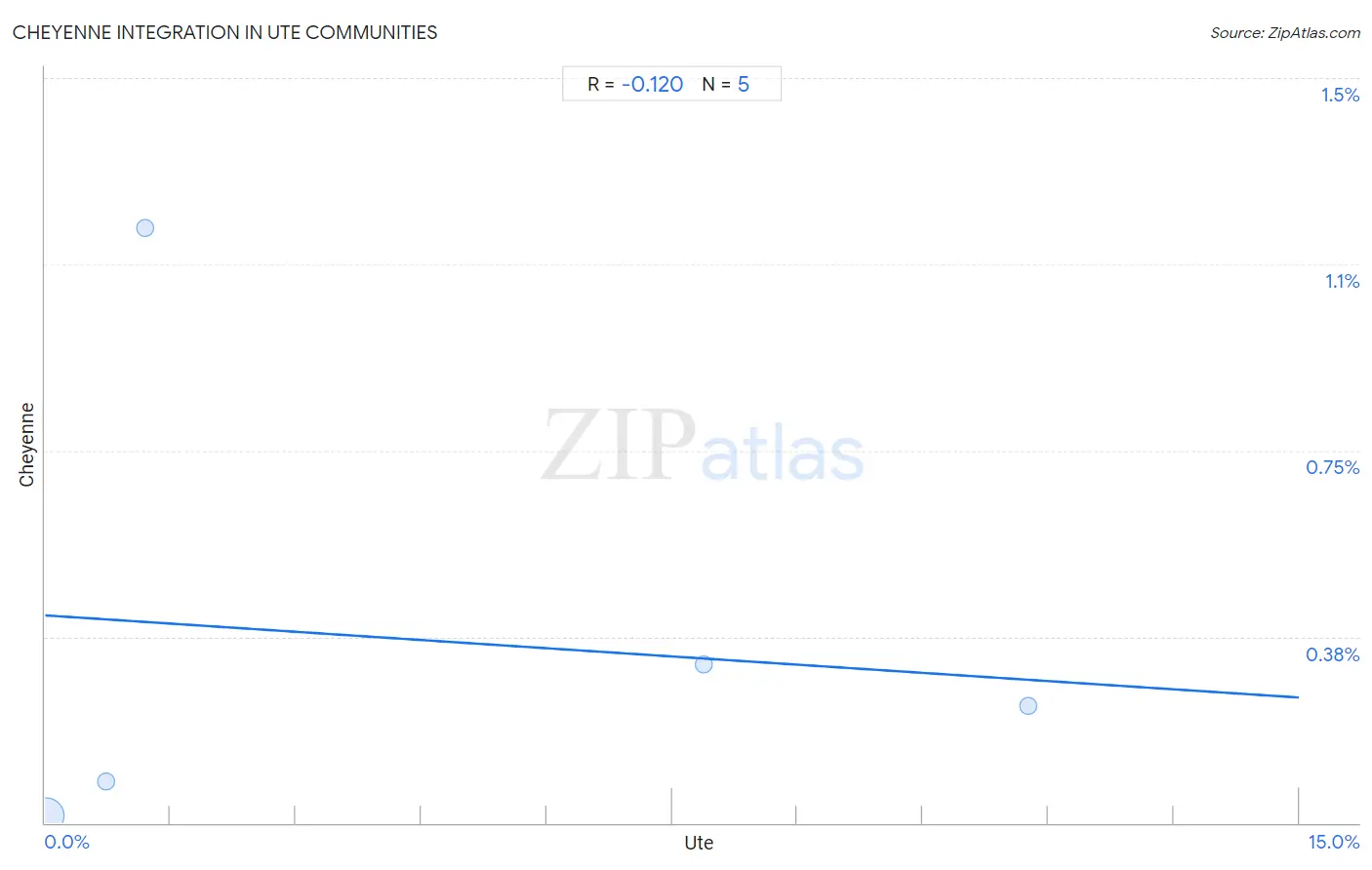Click the 0.38% y-axis tick label
The height and width of the screenshot is (870, 1372).
click(x=1333, y=654)
